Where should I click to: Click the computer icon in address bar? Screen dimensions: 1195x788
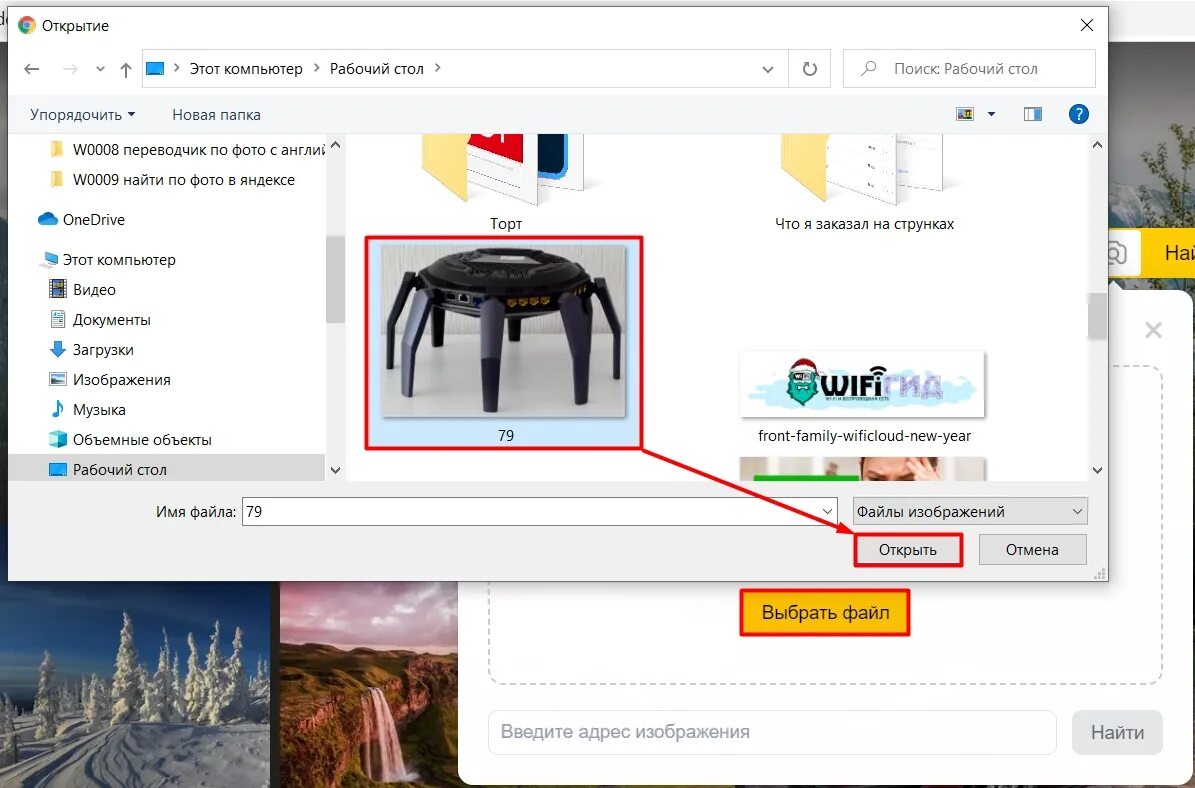pyautogui.click(x=155, y=69)
